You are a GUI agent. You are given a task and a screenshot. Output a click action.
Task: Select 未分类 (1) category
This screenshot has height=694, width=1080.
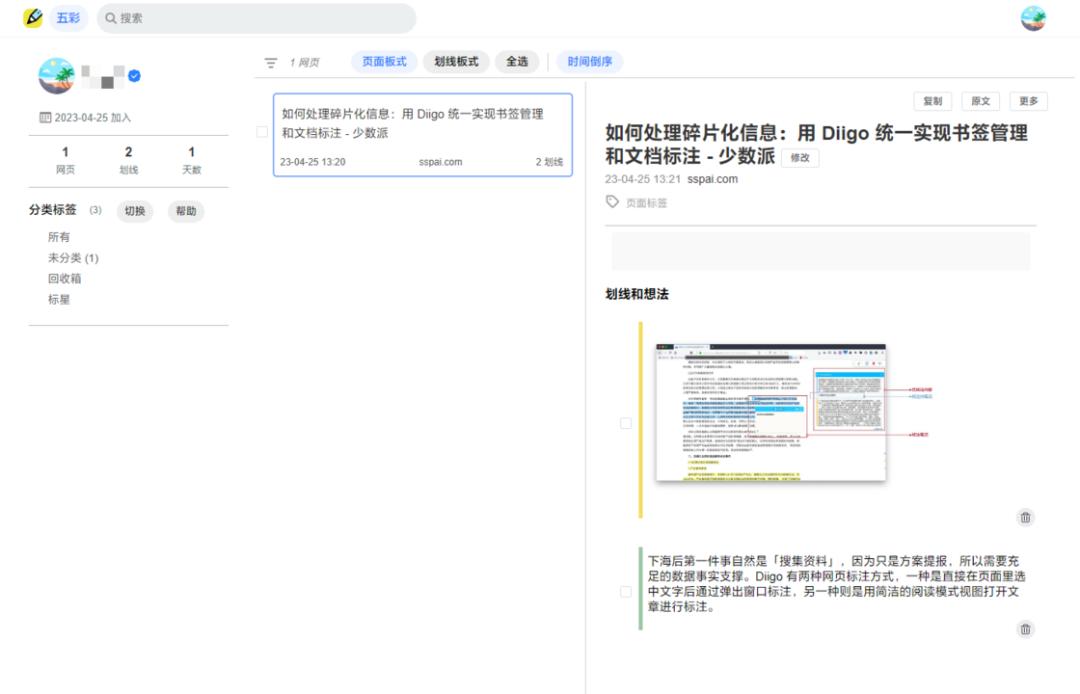[73, 257]
